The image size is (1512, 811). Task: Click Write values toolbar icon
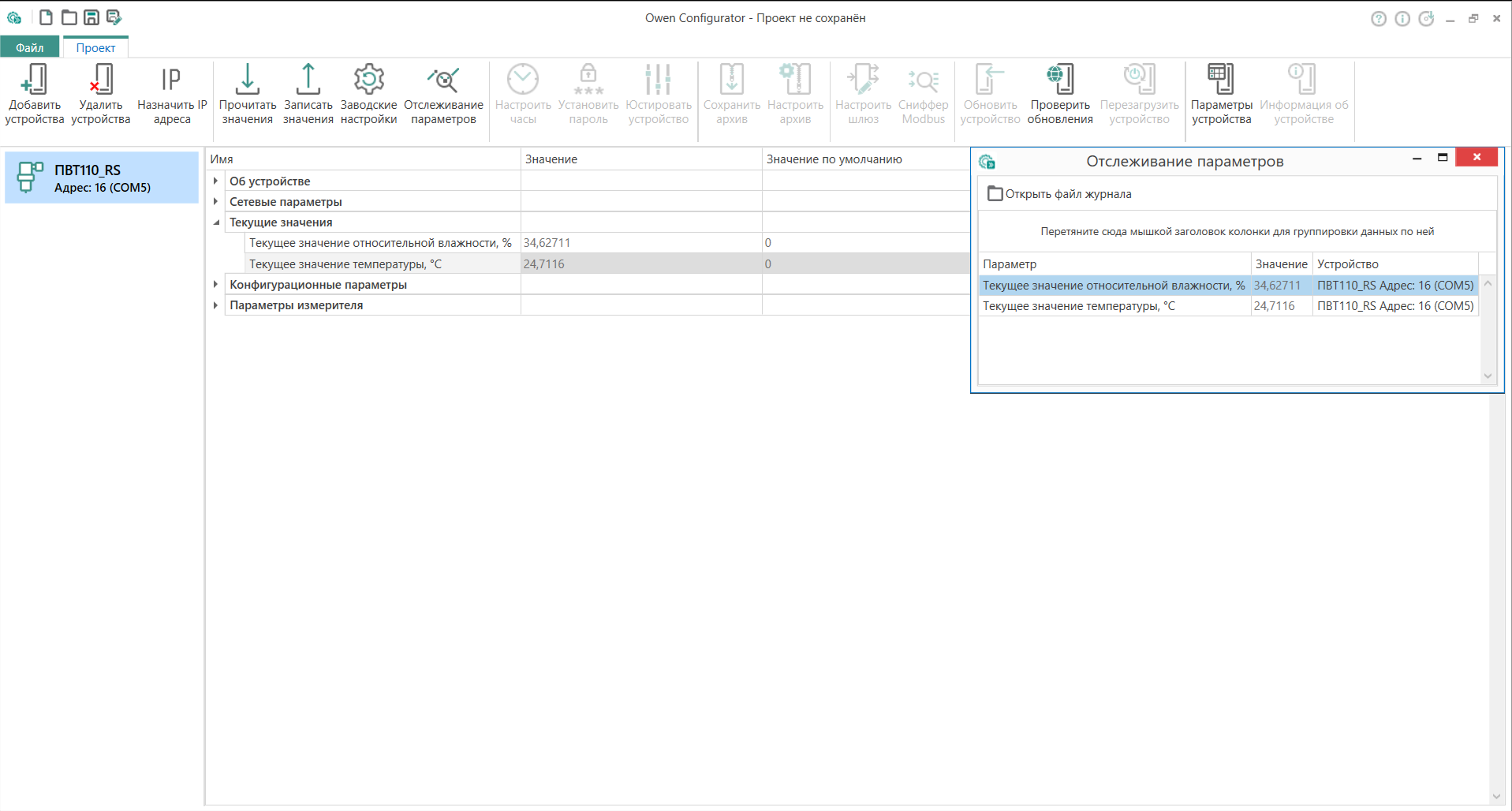click(x=308, y=80)
